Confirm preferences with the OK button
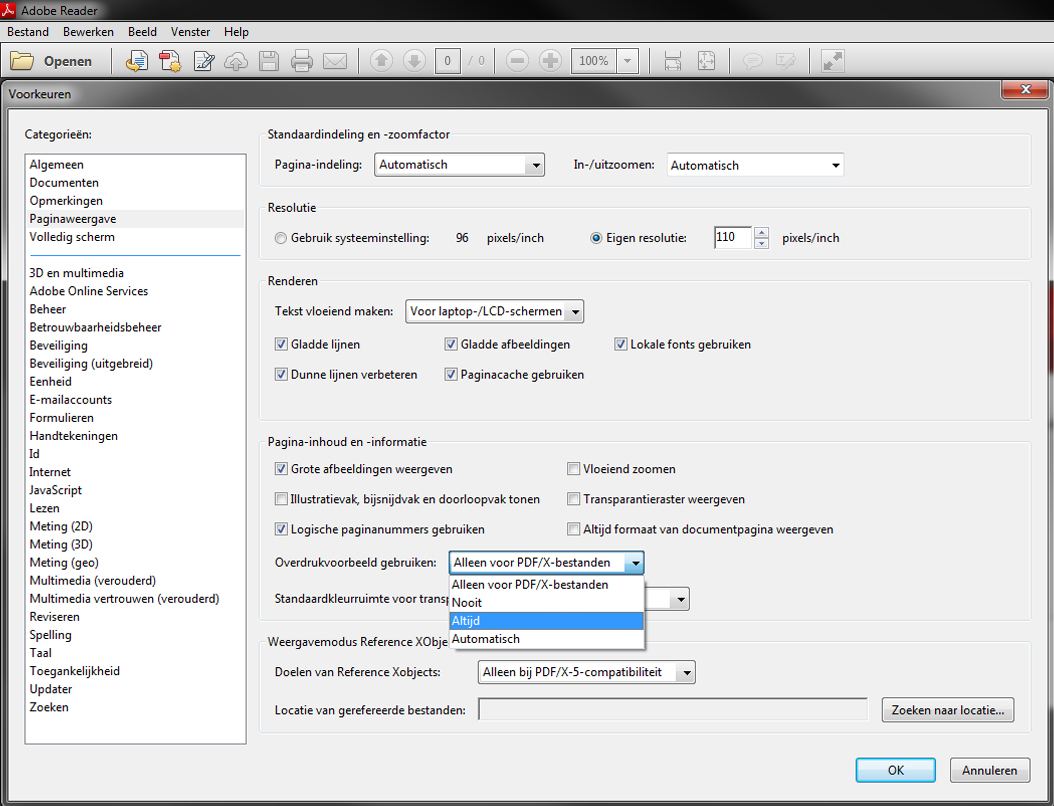Screen dimensions: 1054x806 click(x=895, y=770)
